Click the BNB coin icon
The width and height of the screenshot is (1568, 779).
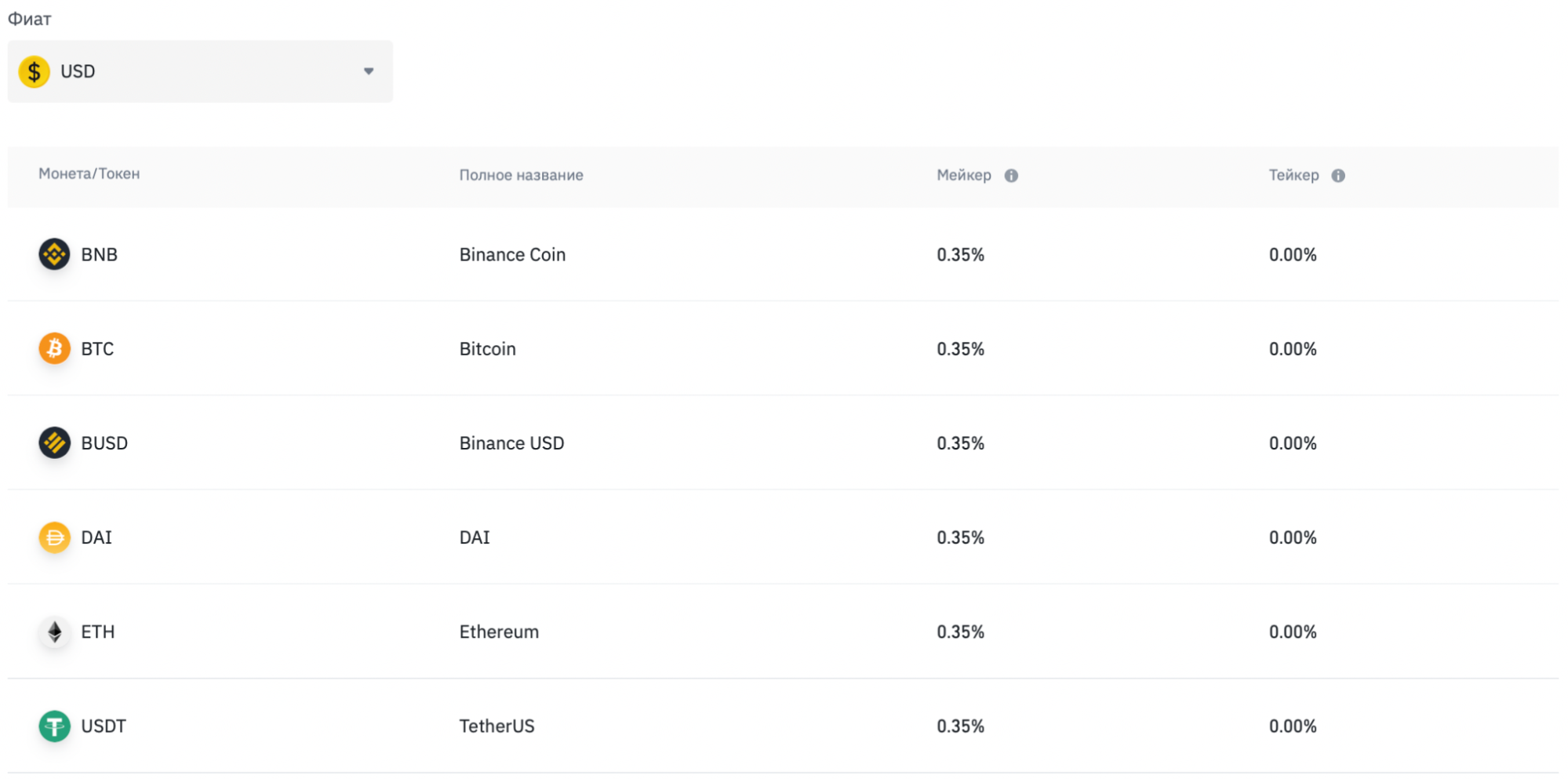coord(54,254)
